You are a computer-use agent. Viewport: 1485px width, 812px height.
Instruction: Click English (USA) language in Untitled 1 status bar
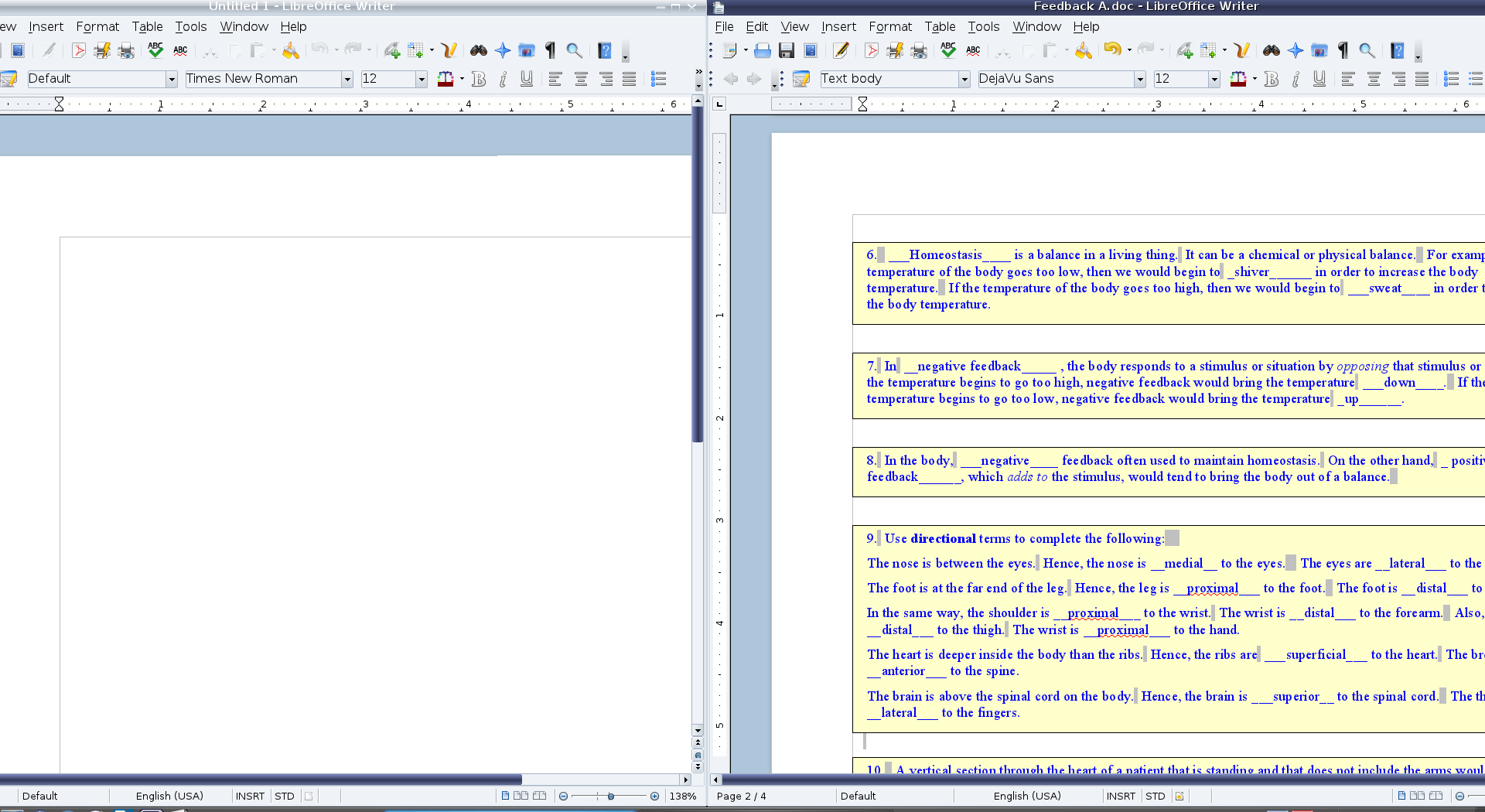tap(169, 796)
